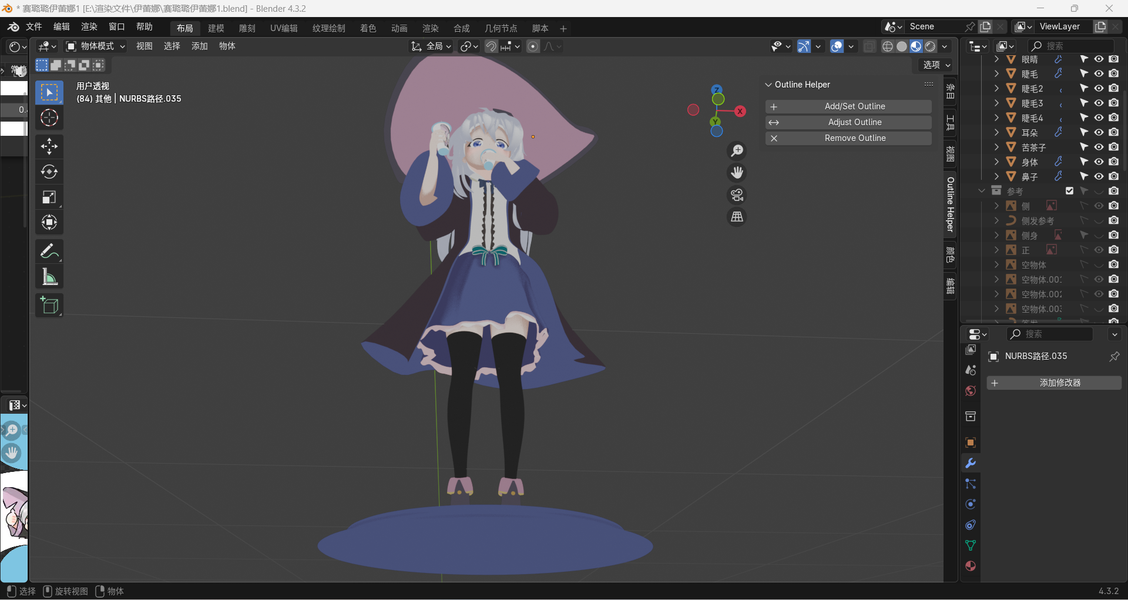Screen dimensions: 1128x600
Task: Toggle camera view with the camera icon
Action: tap(737, 195)
